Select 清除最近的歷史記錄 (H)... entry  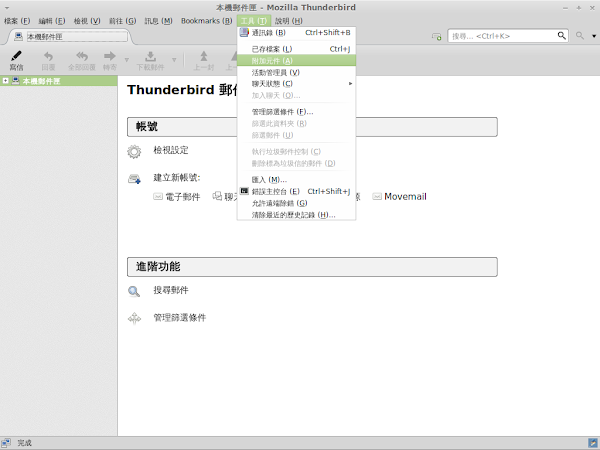[x=297, y=215]
